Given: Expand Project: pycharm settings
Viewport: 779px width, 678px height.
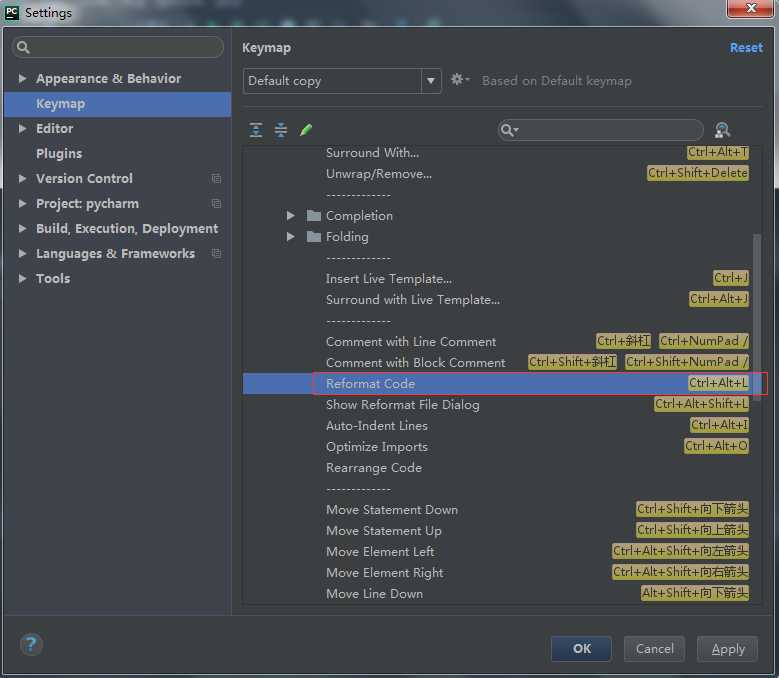Looking at the screenshot, I should point(22,203).
